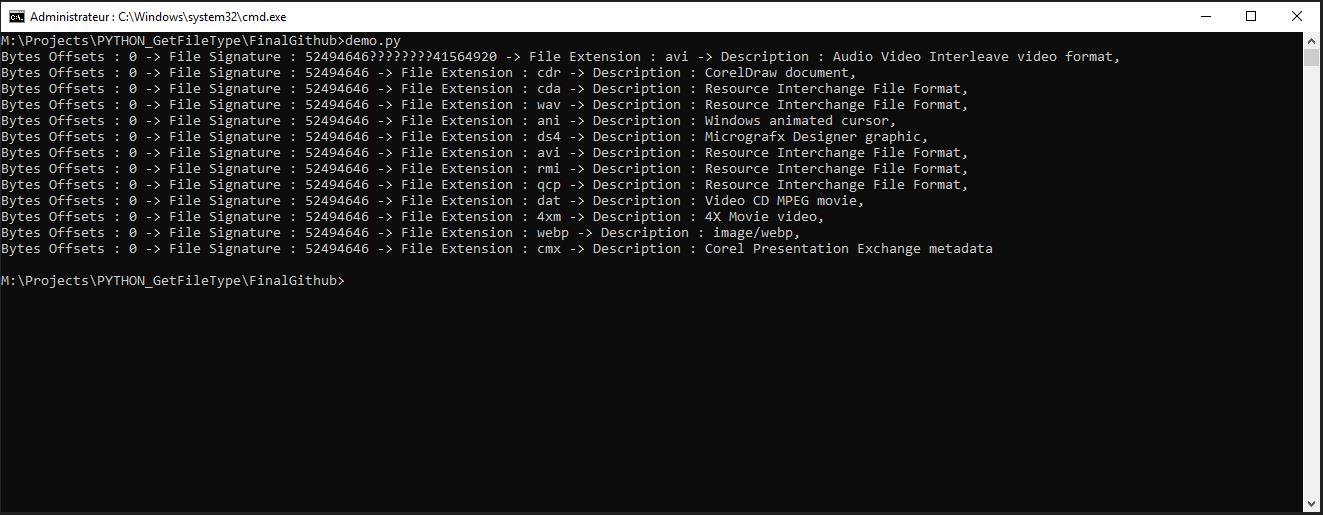
Task: Click the image/webp description text
Action: [x=757, y=233]
